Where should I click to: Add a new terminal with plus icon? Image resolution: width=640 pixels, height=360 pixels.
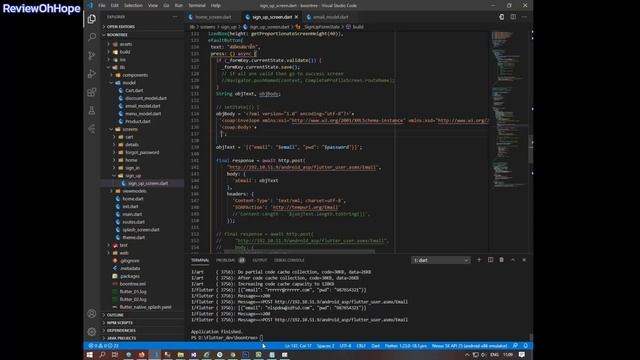pos(479,260)
